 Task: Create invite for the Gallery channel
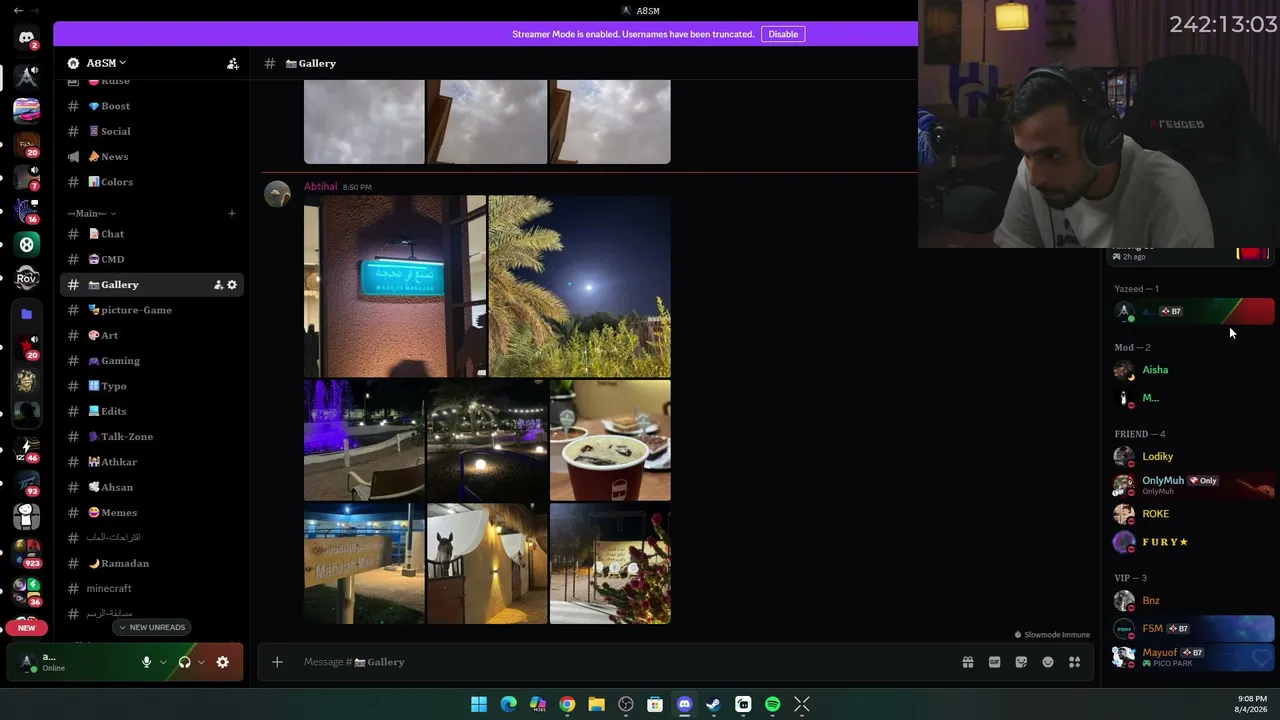(218, 285)
